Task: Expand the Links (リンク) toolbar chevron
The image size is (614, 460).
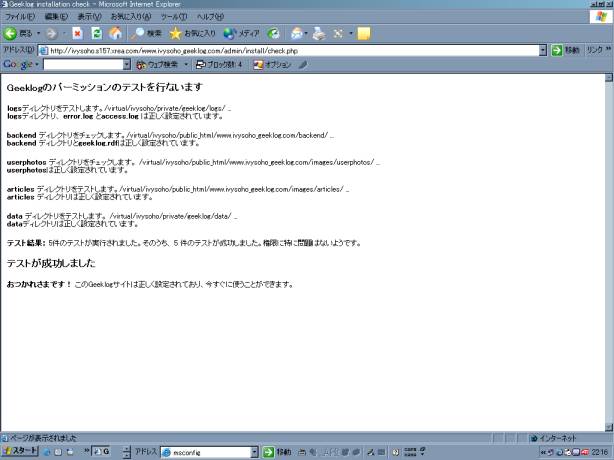Action: pos(609,50)
